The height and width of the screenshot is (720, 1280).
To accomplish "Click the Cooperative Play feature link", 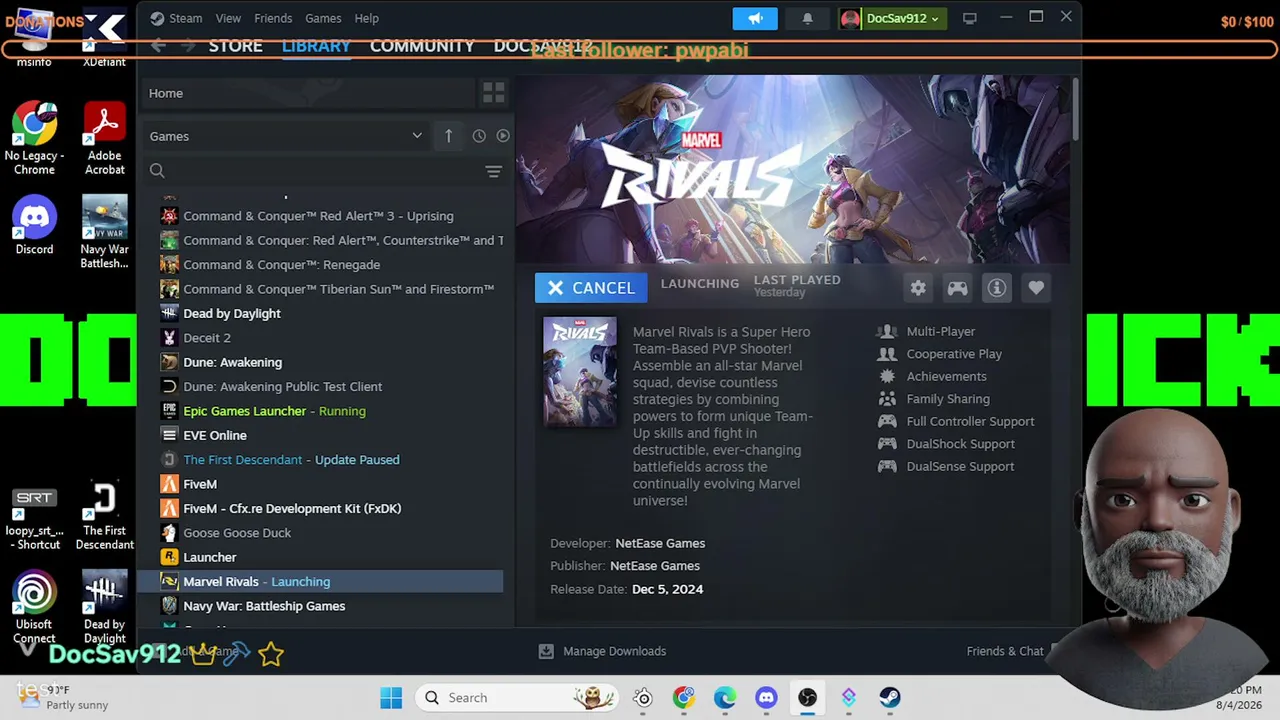I will click(954, 354).
